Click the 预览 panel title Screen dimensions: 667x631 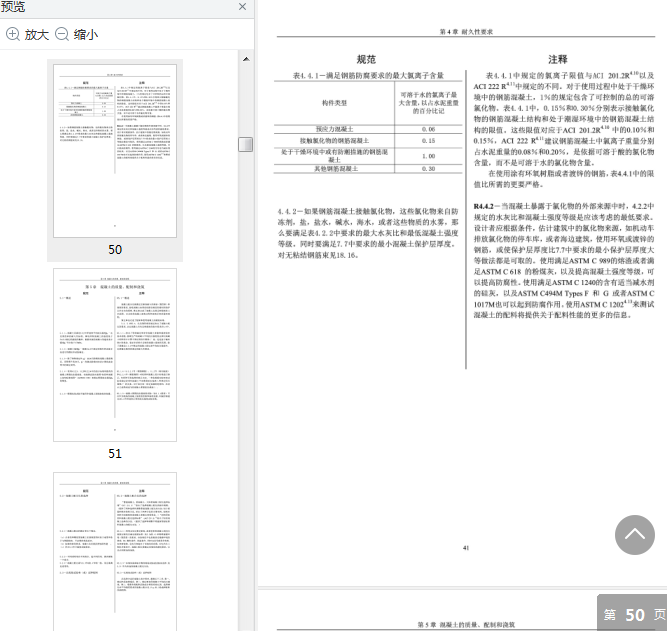pyautogui.click(x=12, y=6)
